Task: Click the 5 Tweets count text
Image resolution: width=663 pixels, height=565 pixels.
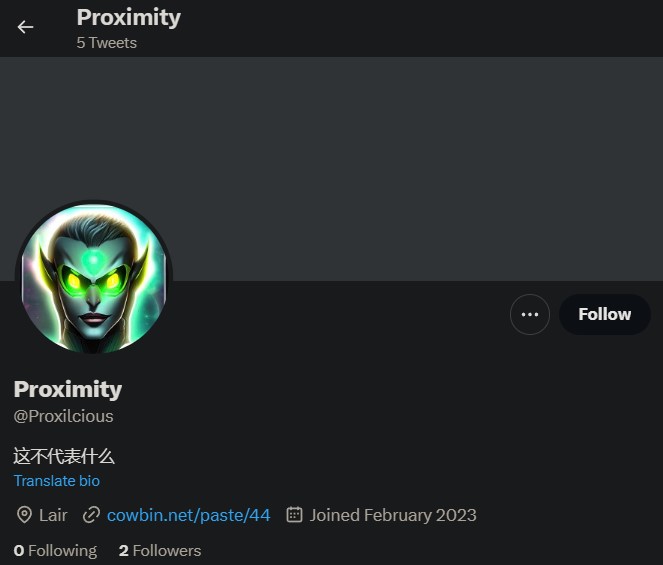Action: tap(107, 43)
